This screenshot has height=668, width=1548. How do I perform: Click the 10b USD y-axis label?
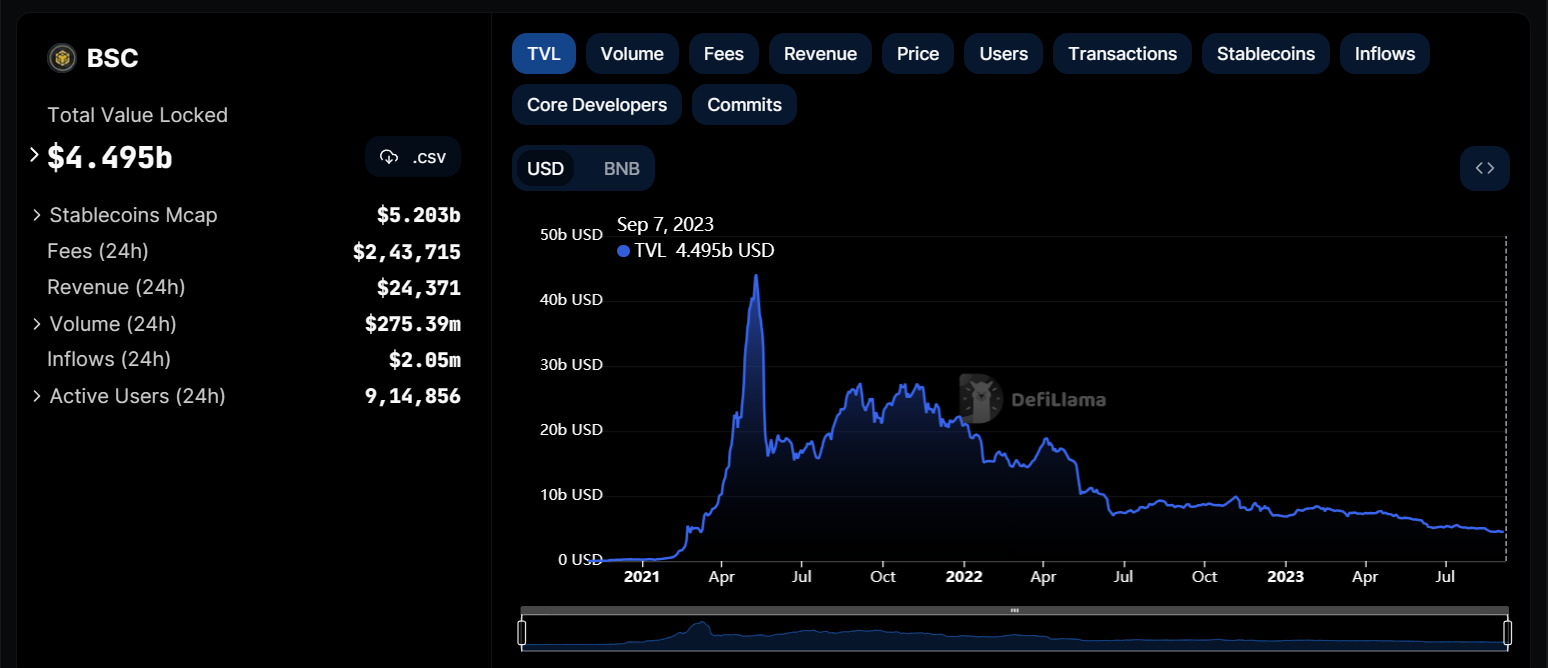(571, 495)
